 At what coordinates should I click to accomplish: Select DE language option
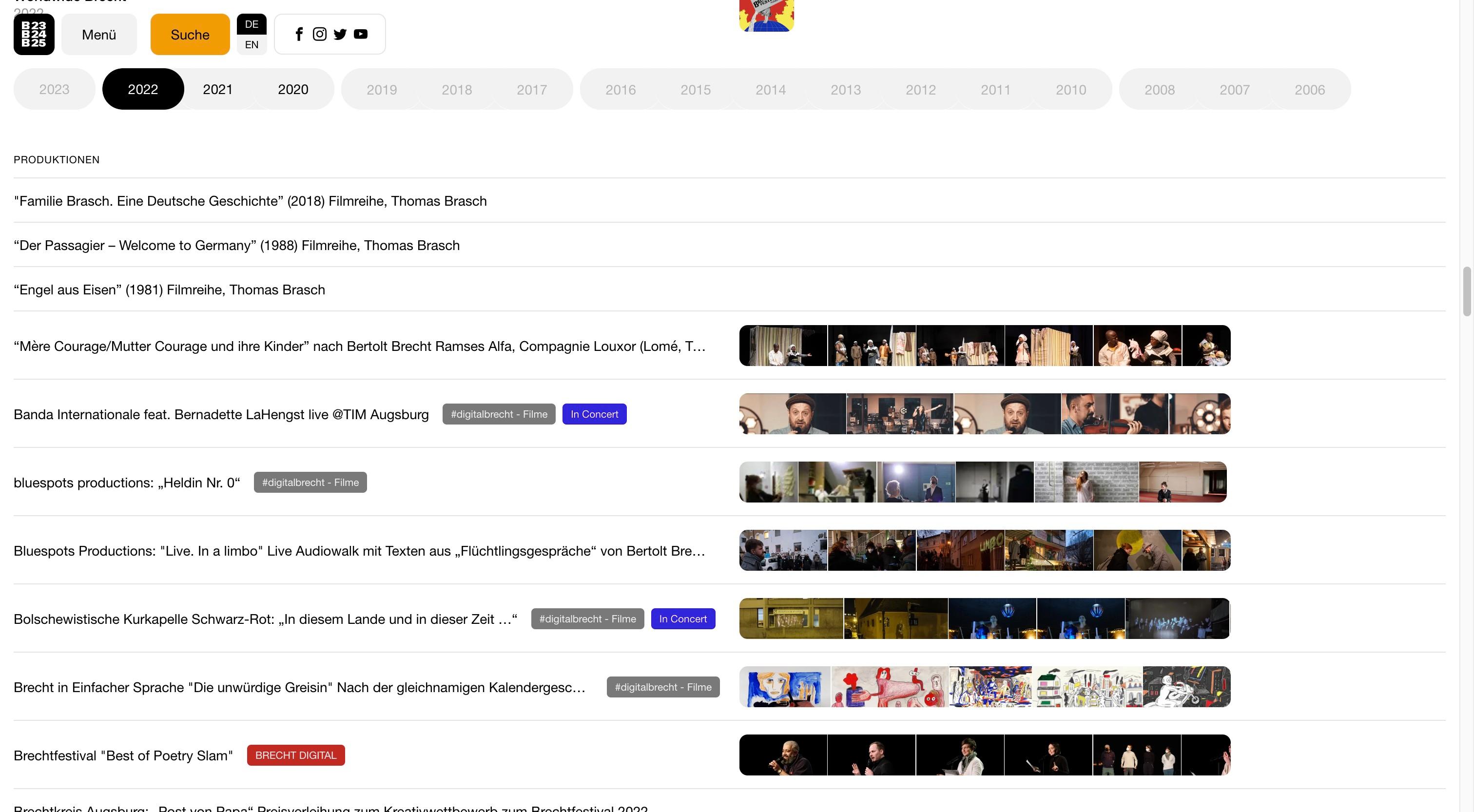click(251, 24)
